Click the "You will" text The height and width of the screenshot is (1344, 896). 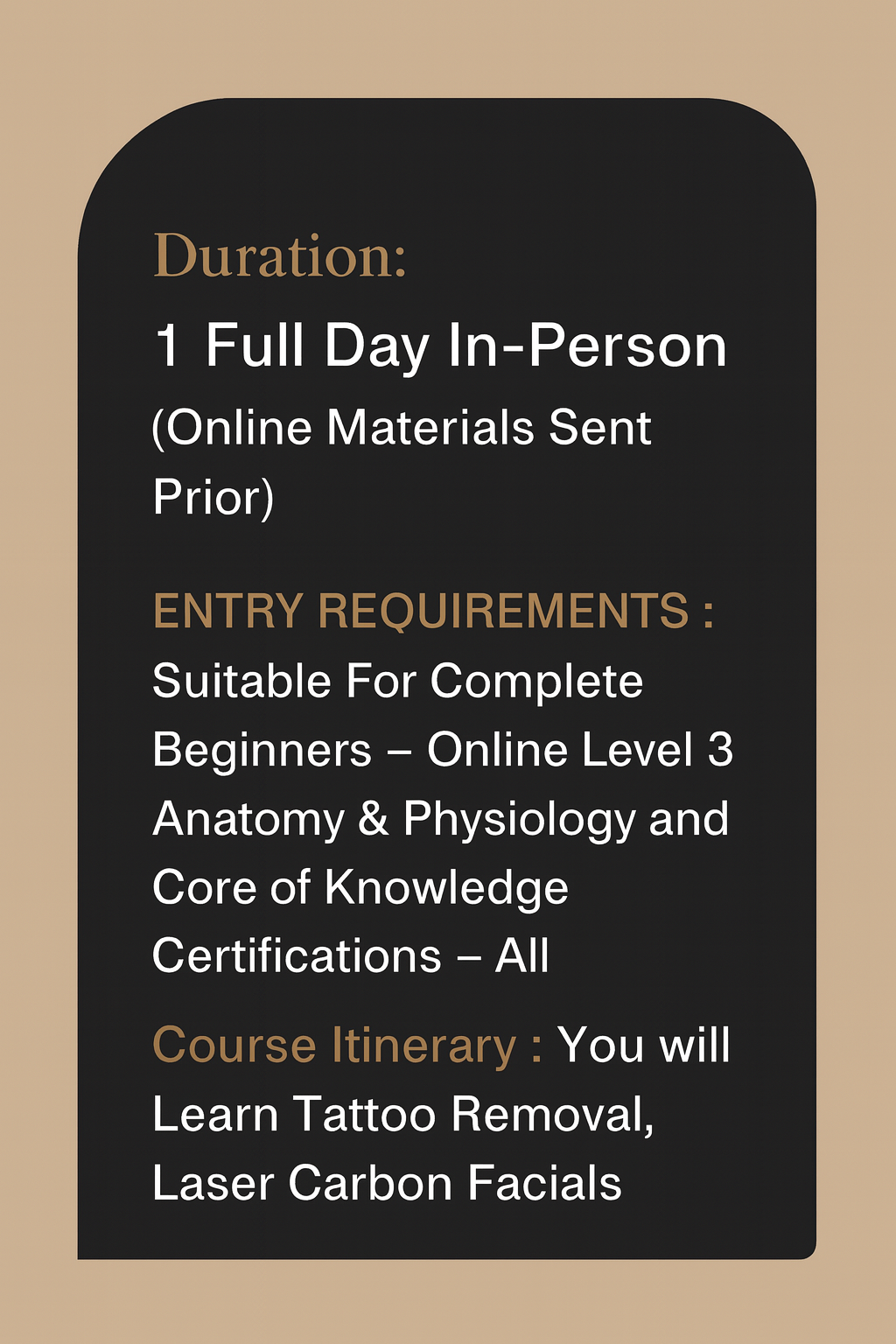[644, 1045]
